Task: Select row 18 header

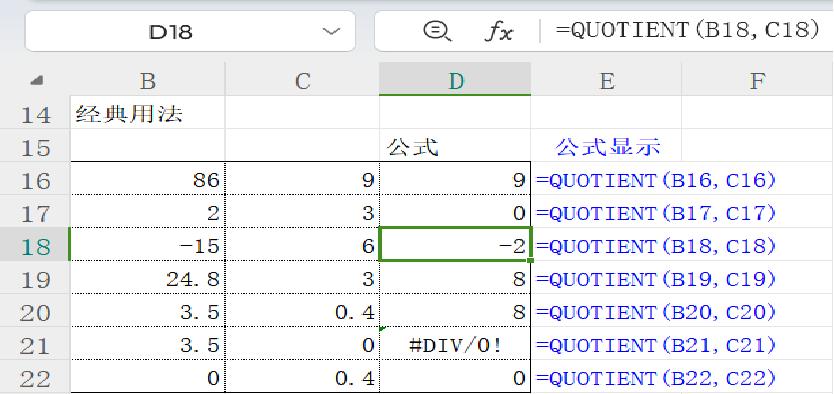Action: [35, 245]
